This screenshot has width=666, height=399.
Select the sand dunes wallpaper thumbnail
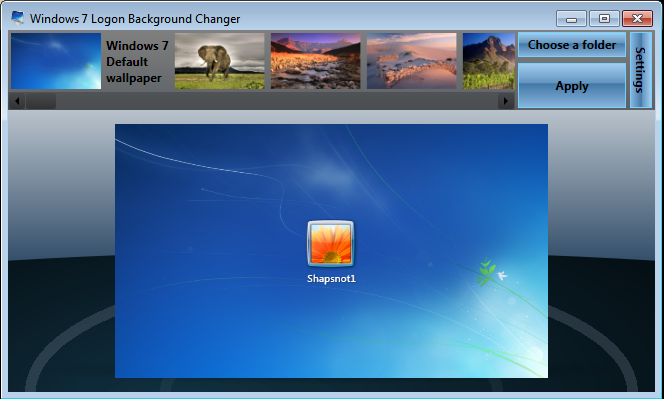pos(412,61)
